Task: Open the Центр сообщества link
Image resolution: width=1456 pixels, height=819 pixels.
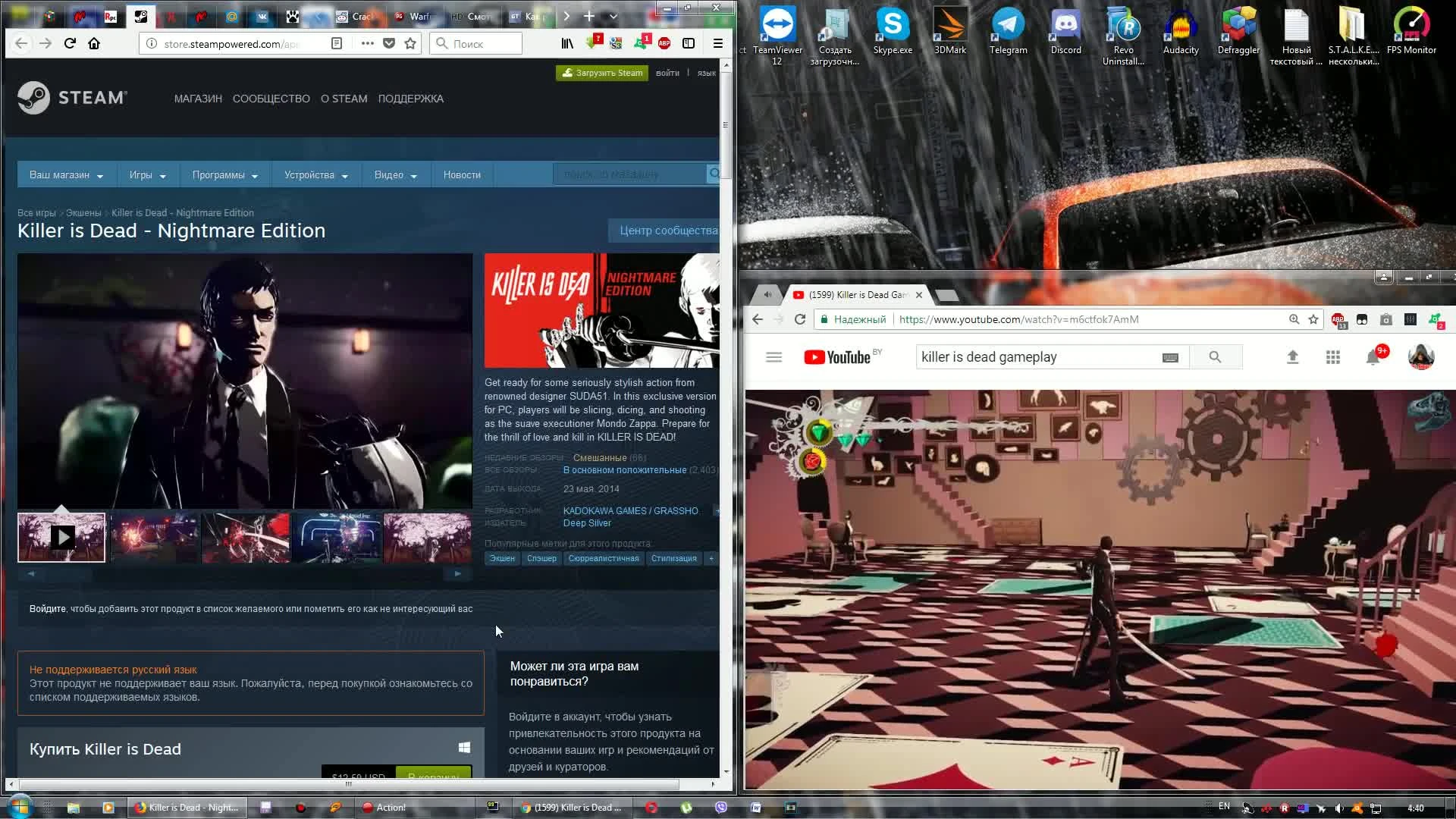Action: coord(667,231)
